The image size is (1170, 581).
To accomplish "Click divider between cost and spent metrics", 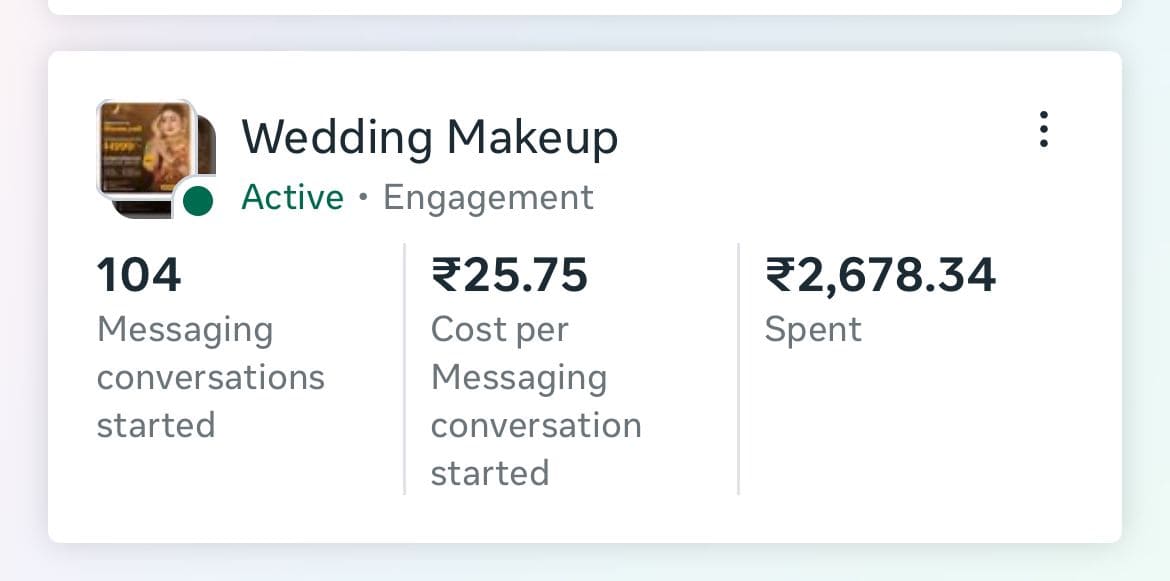I will click(x=738, y=368).
